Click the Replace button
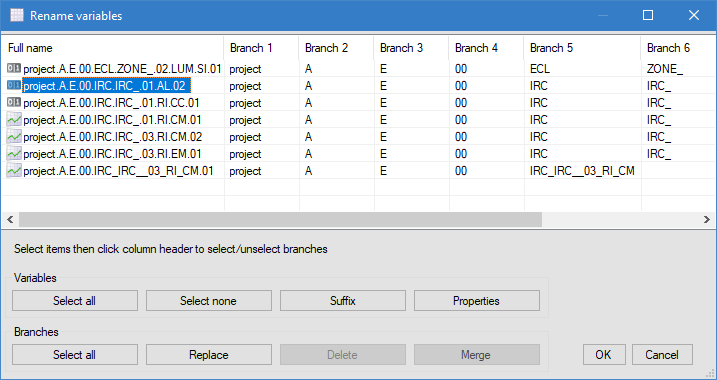This screenshot has height=380, width=717. coord(209,355)
